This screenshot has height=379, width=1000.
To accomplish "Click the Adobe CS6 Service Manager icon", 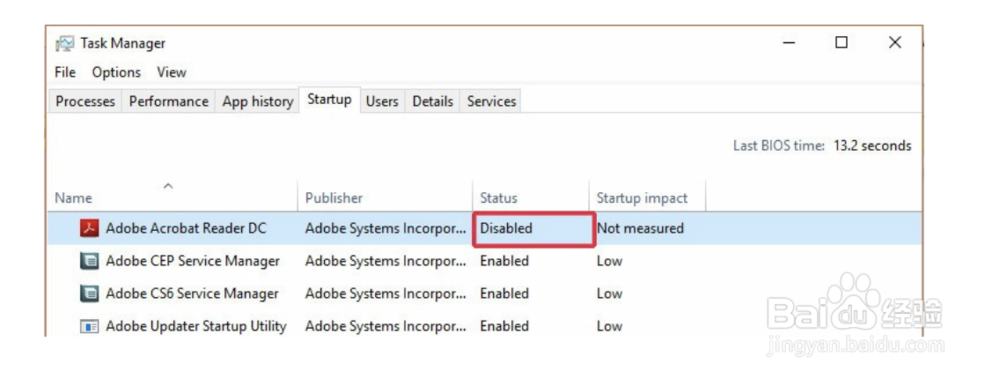I will coord(89,294).
